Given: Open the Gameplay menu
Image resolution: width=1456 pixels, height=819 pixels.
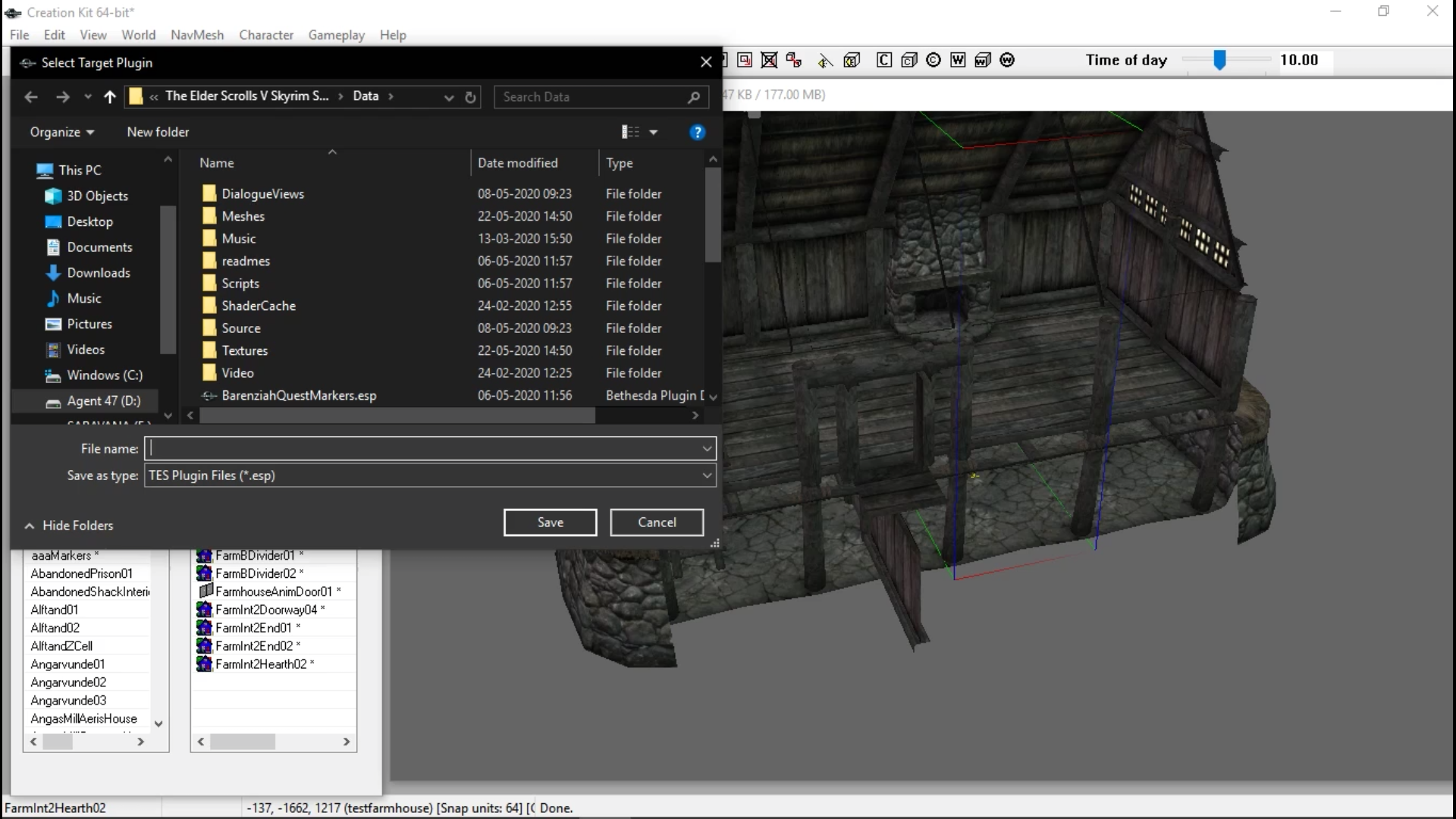Looking at the screenshot, I should click(x=336, y=35).
